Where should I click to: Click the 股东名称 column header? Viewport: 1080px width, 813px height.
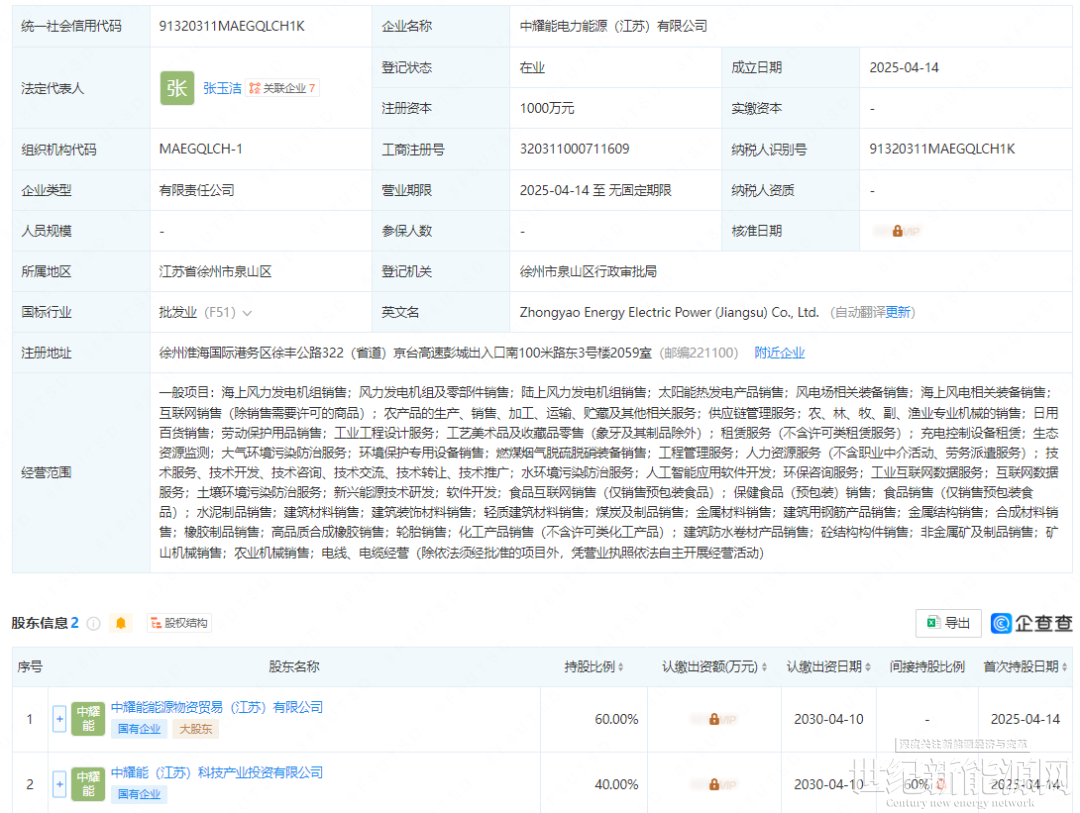294,667
